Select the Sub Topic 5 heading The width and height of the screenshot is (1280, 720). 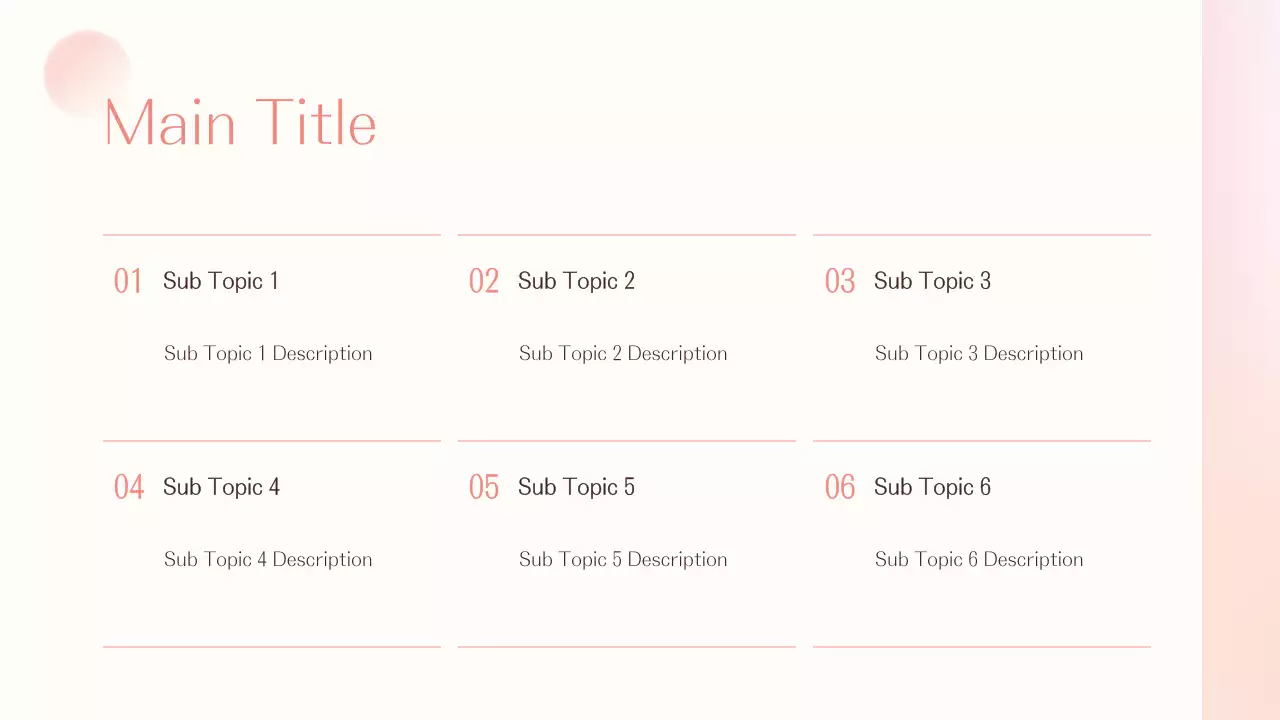(x=576, y=487)
